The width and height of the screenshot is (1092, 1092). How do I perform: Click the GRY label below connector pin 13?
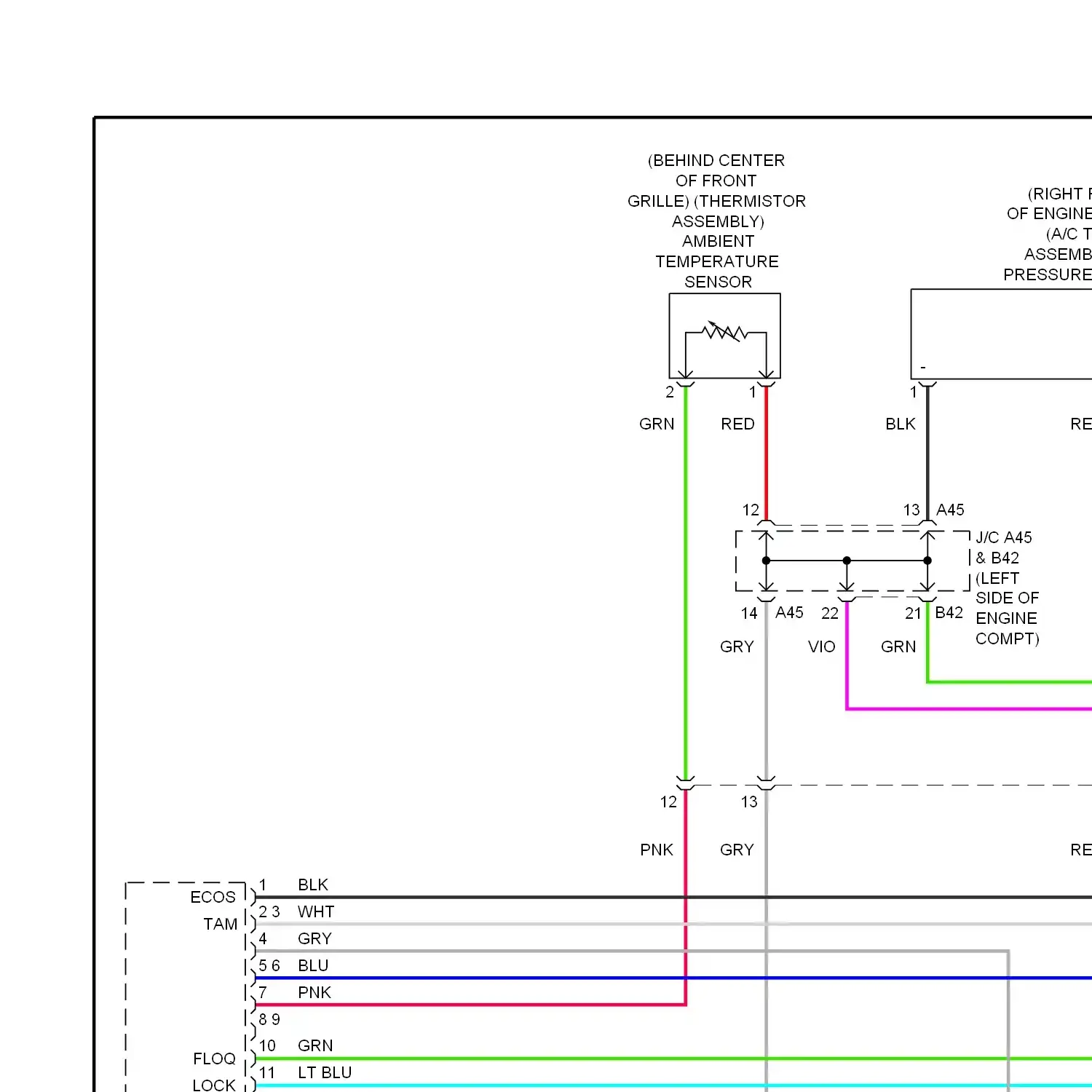[x=737, y=850]
